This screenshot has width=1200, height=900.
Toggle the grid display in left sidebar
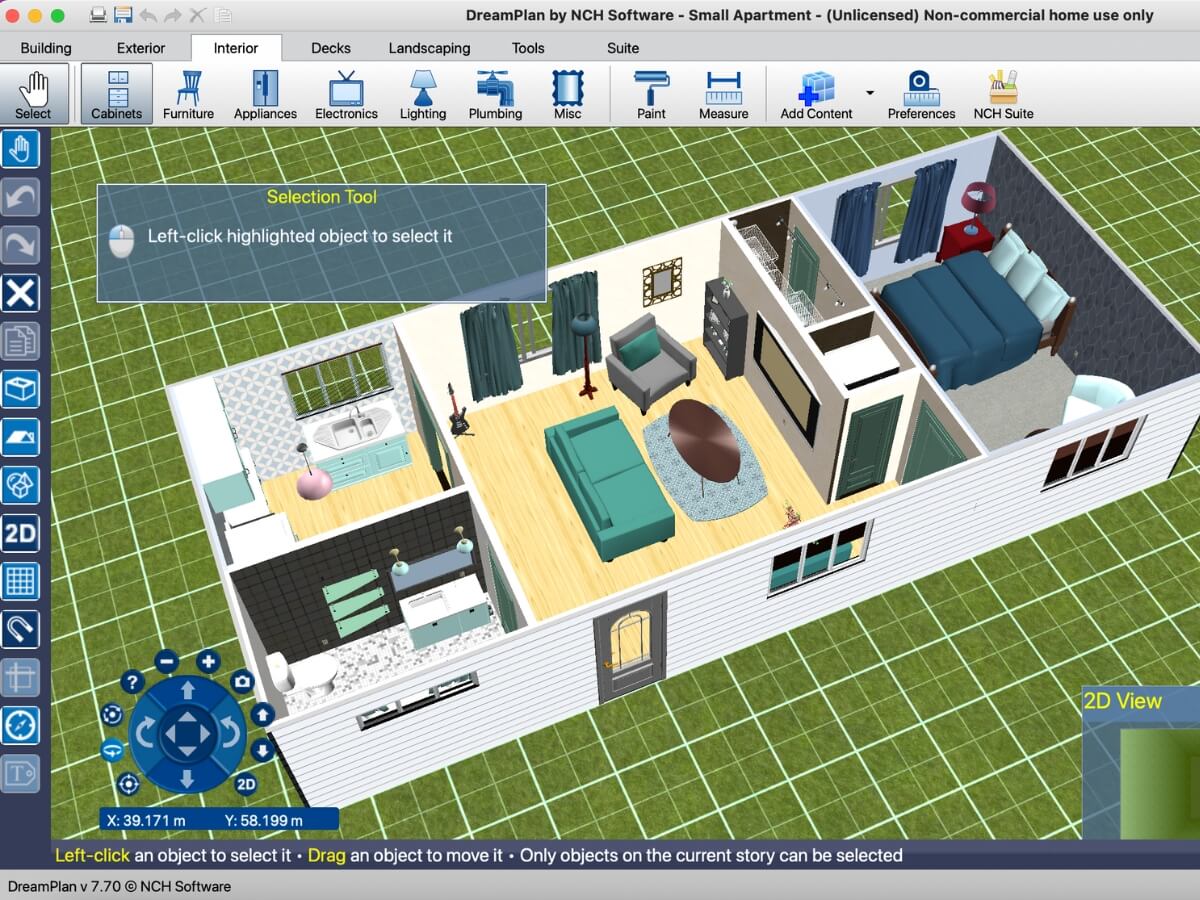(21, 581)
